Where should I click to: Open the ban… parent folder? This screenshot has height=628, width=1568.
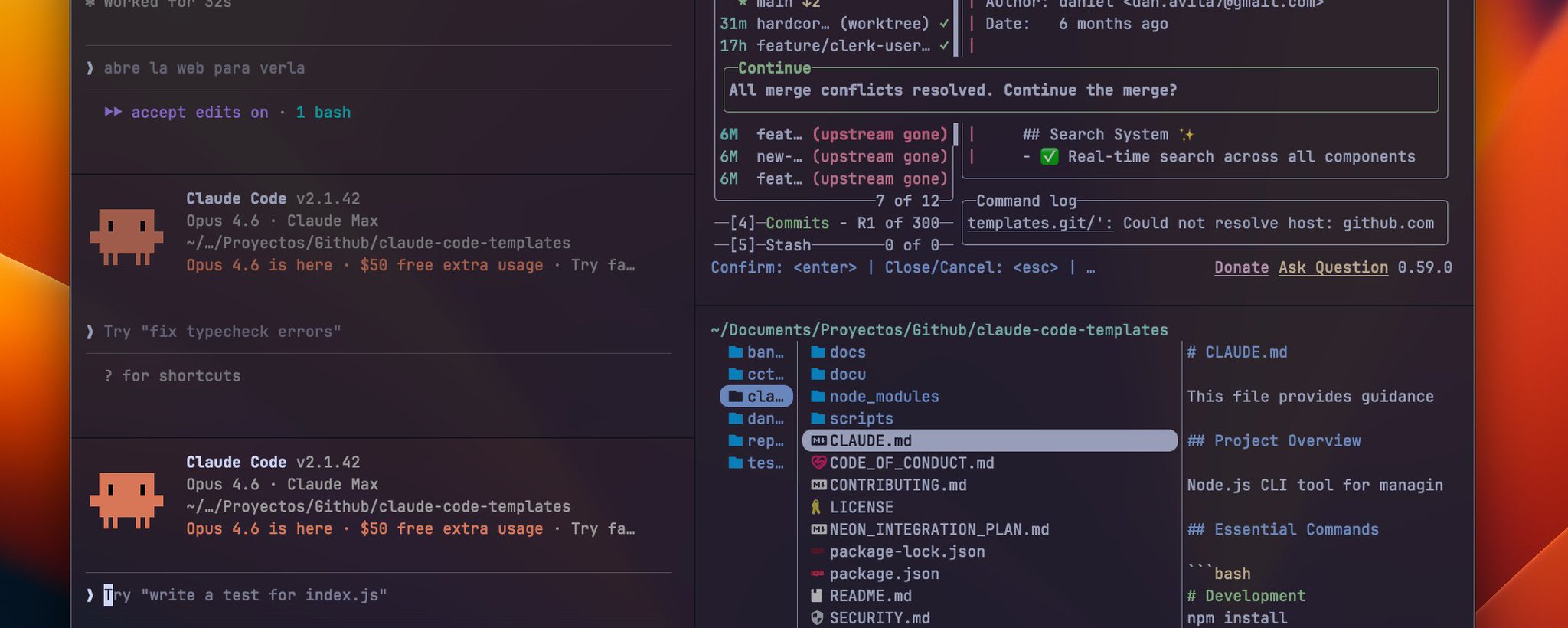(x=756, y=352)
